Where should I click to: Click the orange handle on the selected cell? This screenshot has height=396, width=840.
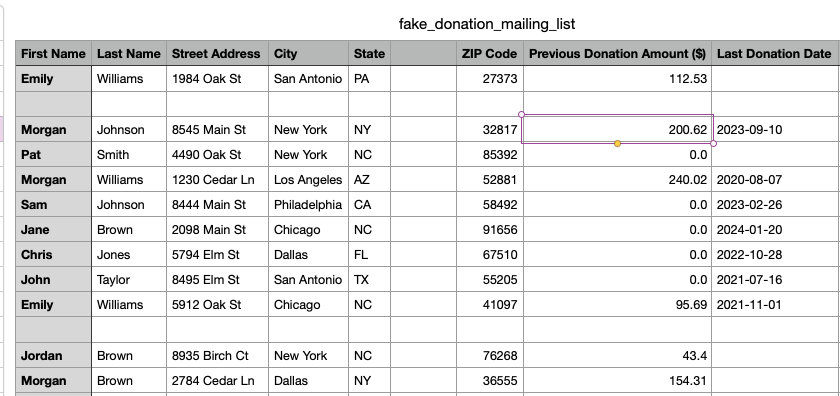point(618,144)
